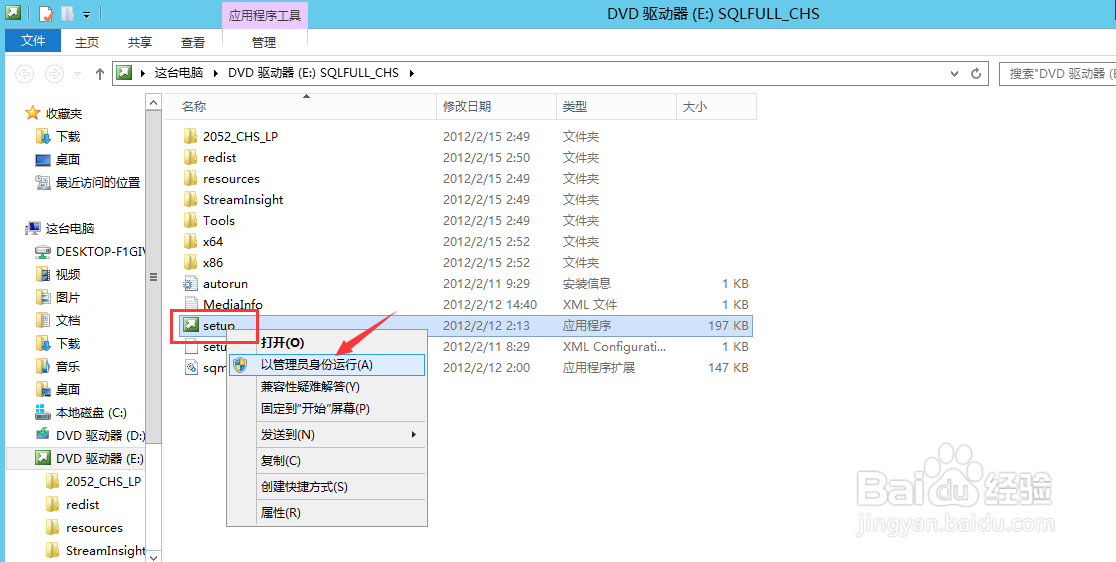
Task: Choose 兼容性疑难解答(Y) from context menu
Action: tap(327, 387)
